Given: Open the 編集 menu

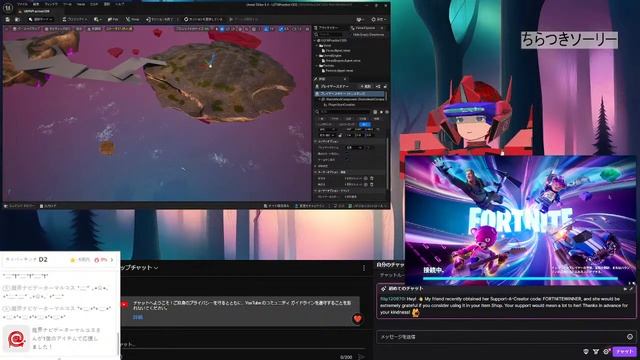Looking at the screenshot, I should 36,4.
